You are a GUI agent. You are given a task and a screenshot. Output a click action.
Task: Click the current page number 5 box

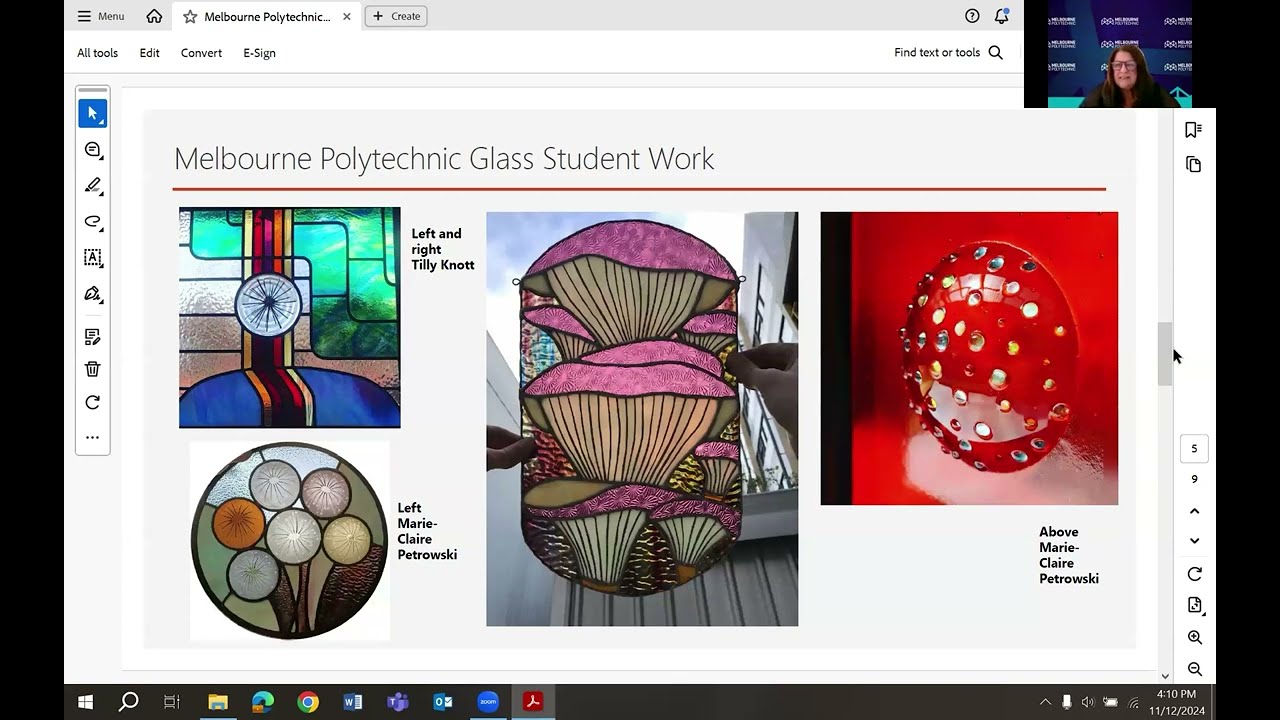tap(1194, 449)
